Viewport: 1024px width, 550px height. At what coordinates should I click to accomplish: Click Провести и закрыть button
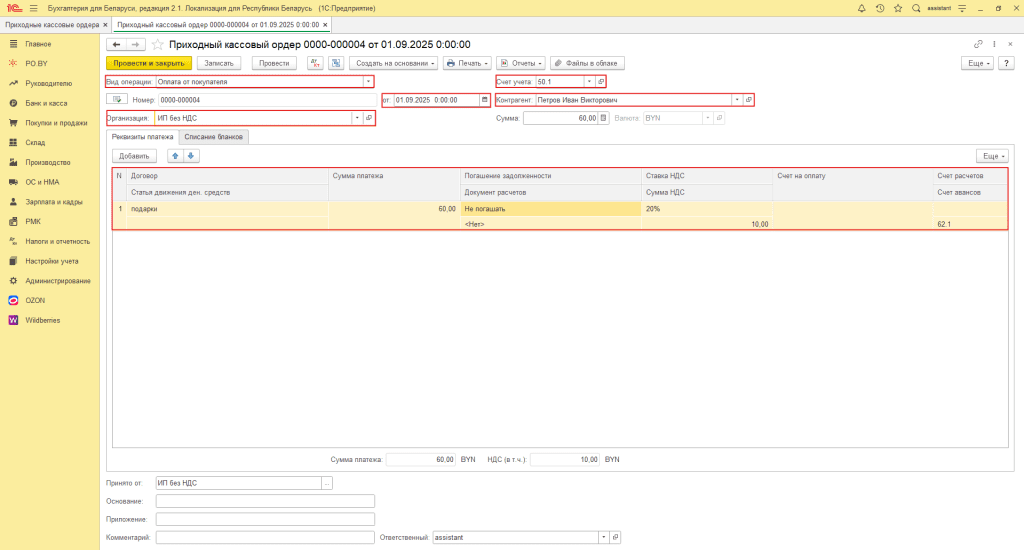(x=148, y=63)
